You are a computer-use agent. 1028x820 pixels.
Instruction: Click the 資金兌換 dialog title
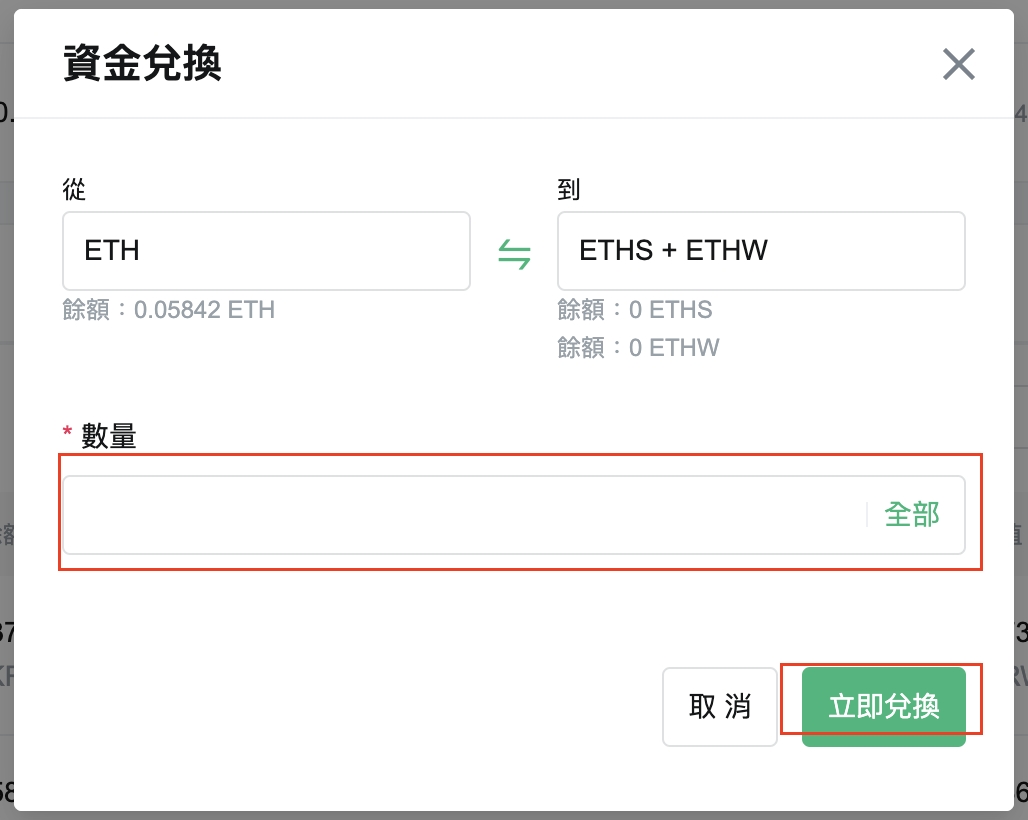coord(142,64)
